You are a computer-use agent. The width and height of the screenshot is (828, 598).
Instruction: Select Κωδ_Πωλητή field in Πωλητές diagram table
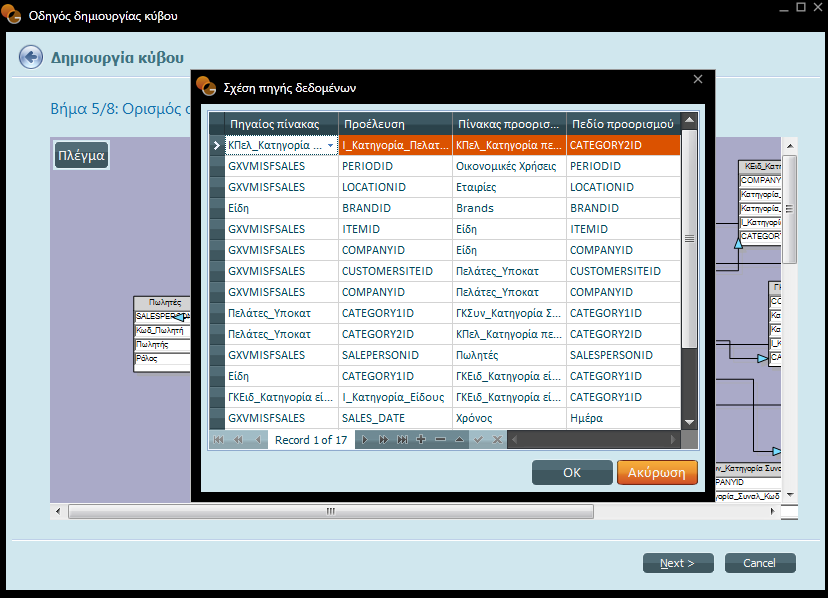(162, 331)
